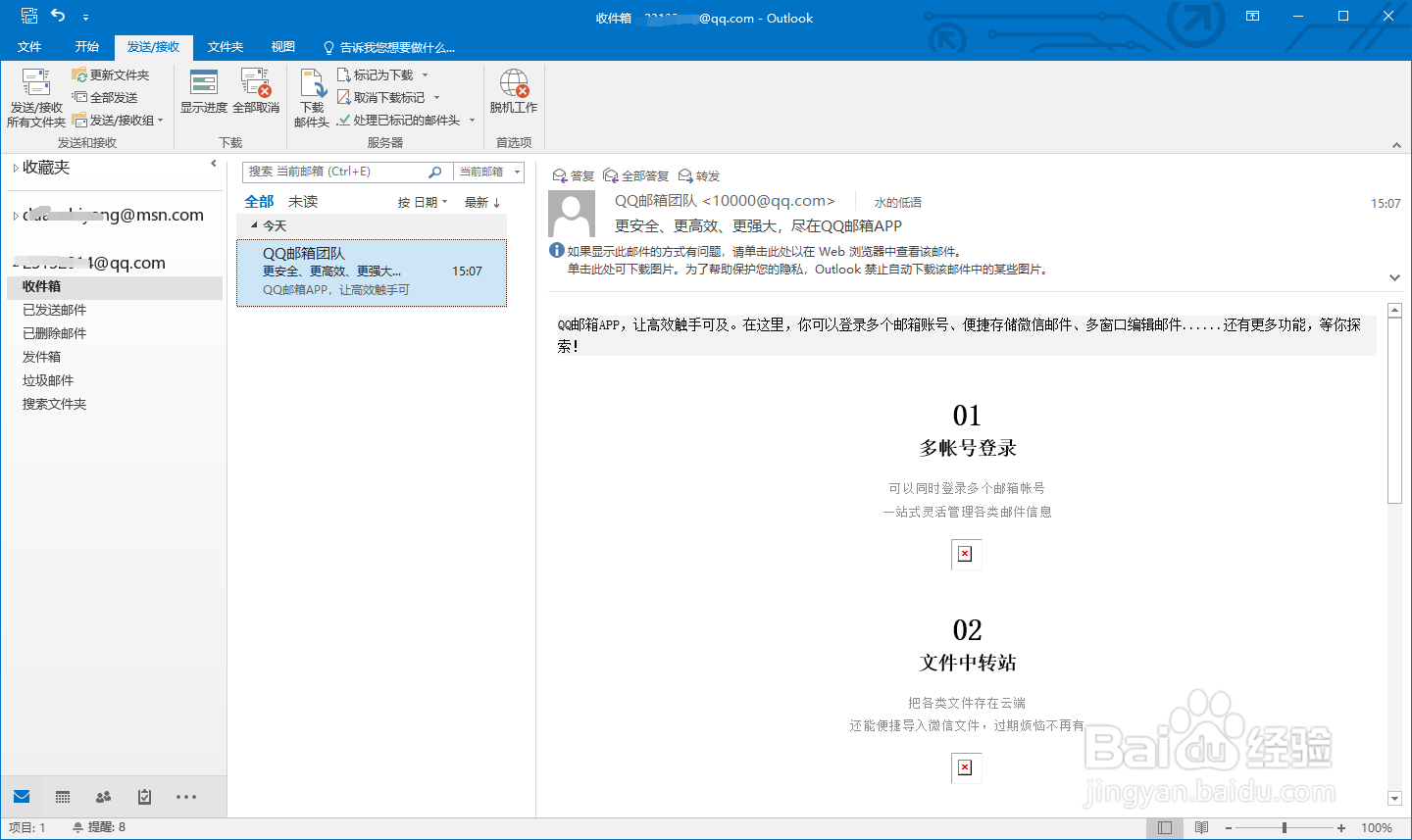Image resolution: width=1412 pixels, height=840 pixels.
Task: Click the reading pane scroll up arrow
Action: pyautogui.click(x=1395, y=311)
